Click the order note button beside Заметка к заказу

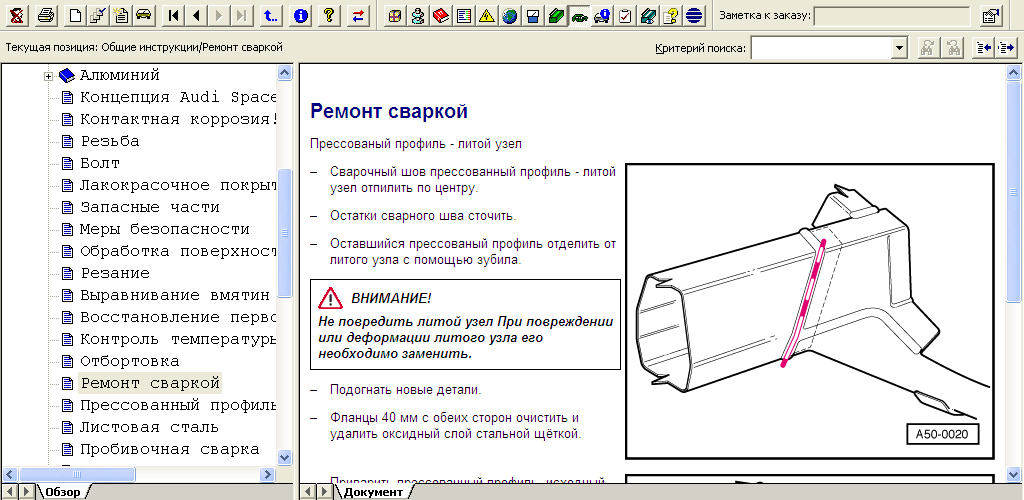[989, 15]
